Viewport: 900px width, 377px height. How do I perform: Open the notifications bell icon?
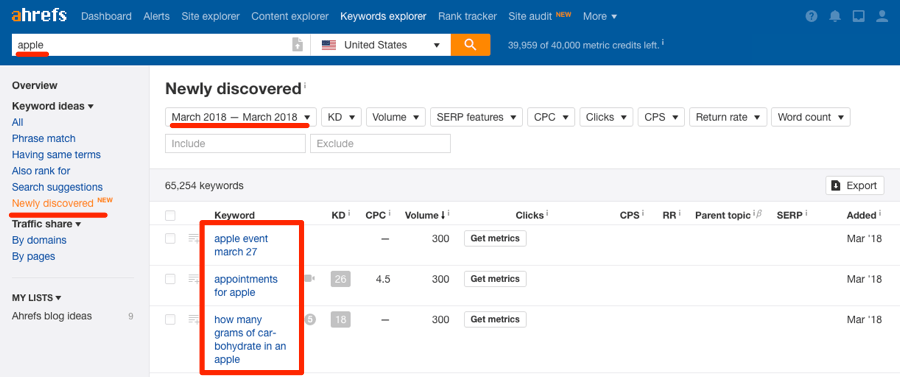pos(835,16)
